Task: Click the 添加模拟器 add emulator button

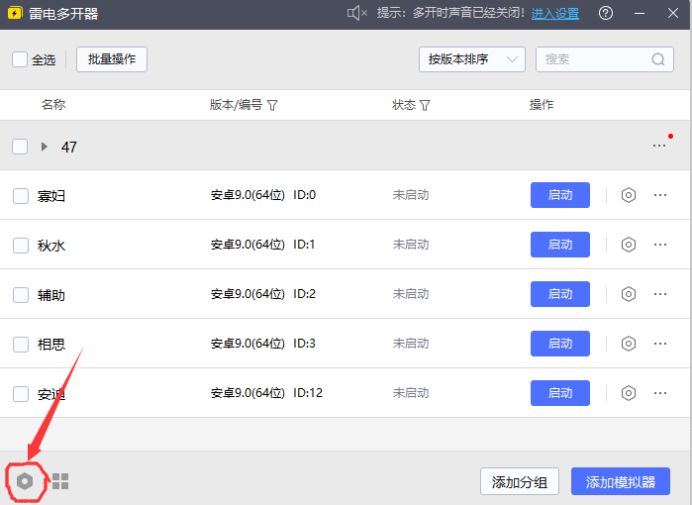Action: tap(621, 482)
